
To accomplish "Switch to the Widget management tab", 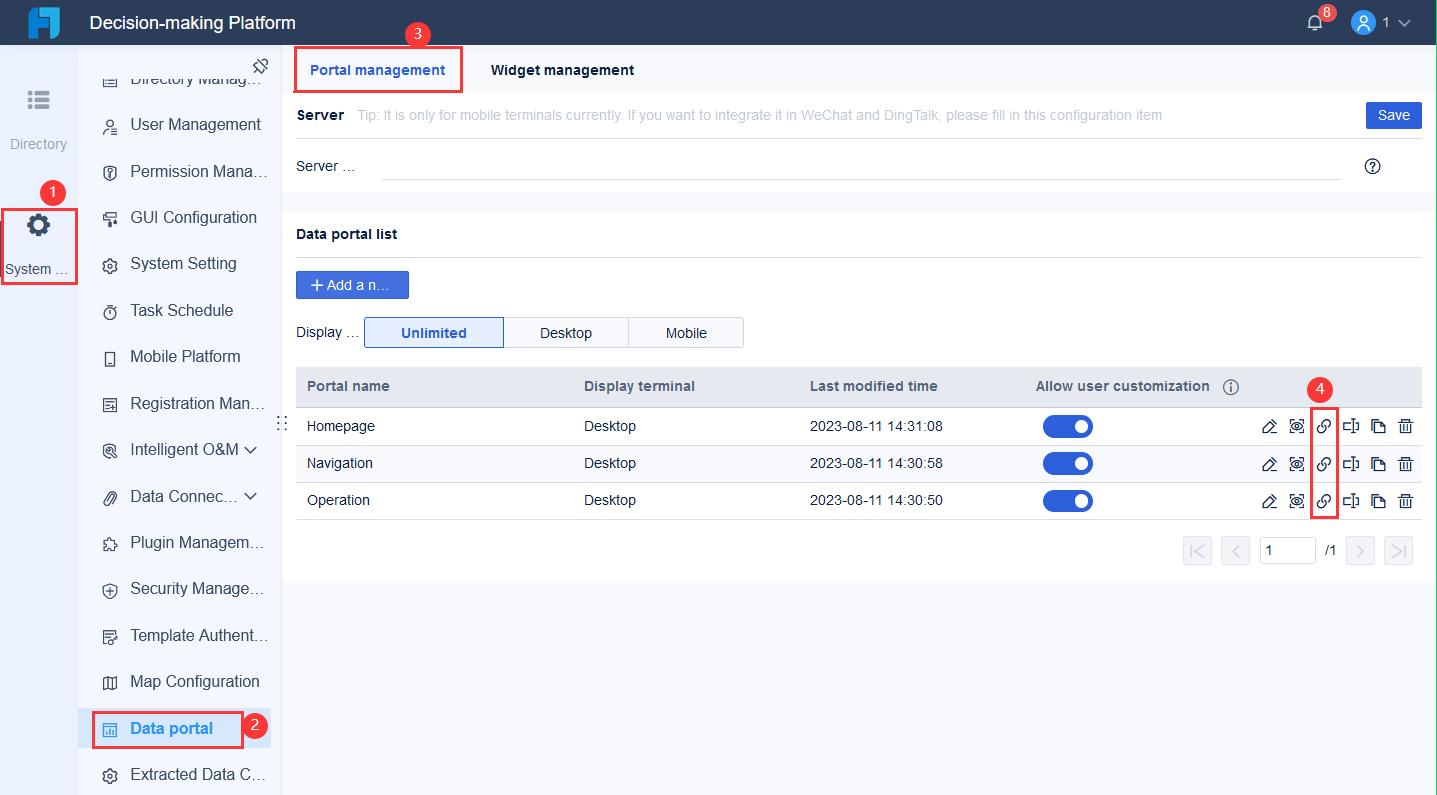I will pos(562,70).
